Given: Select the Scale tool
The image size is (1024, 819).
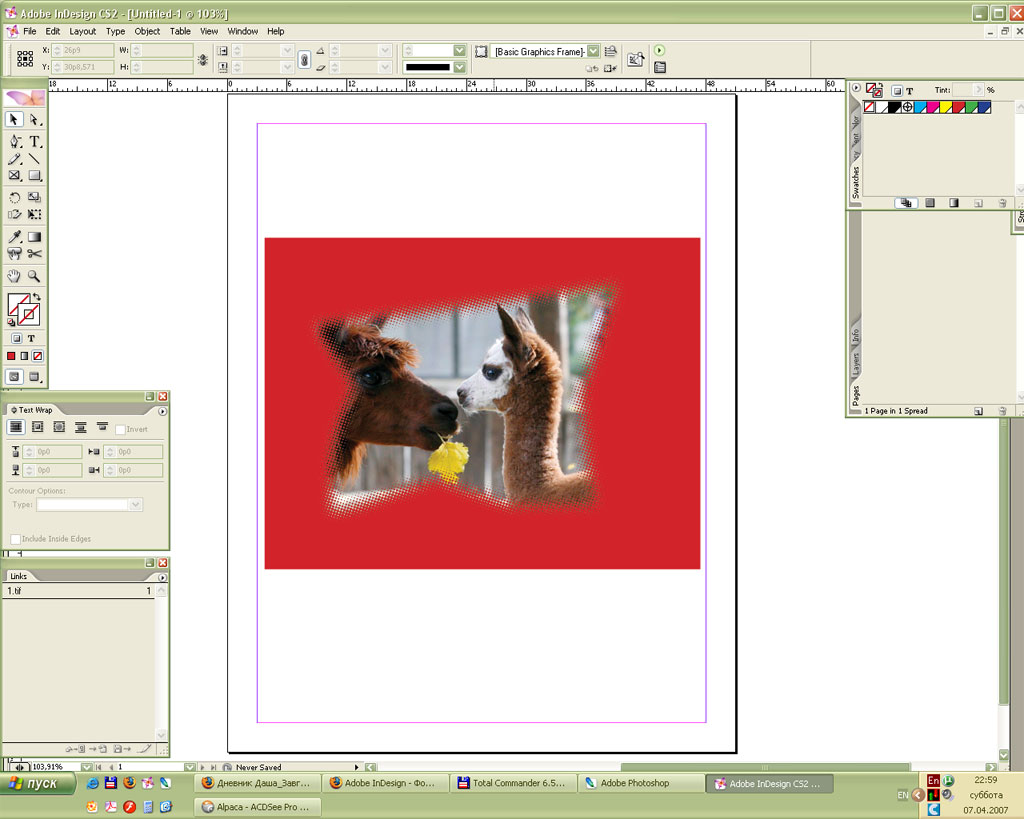Looking at the screenshot, I should (x=35, y=197).
